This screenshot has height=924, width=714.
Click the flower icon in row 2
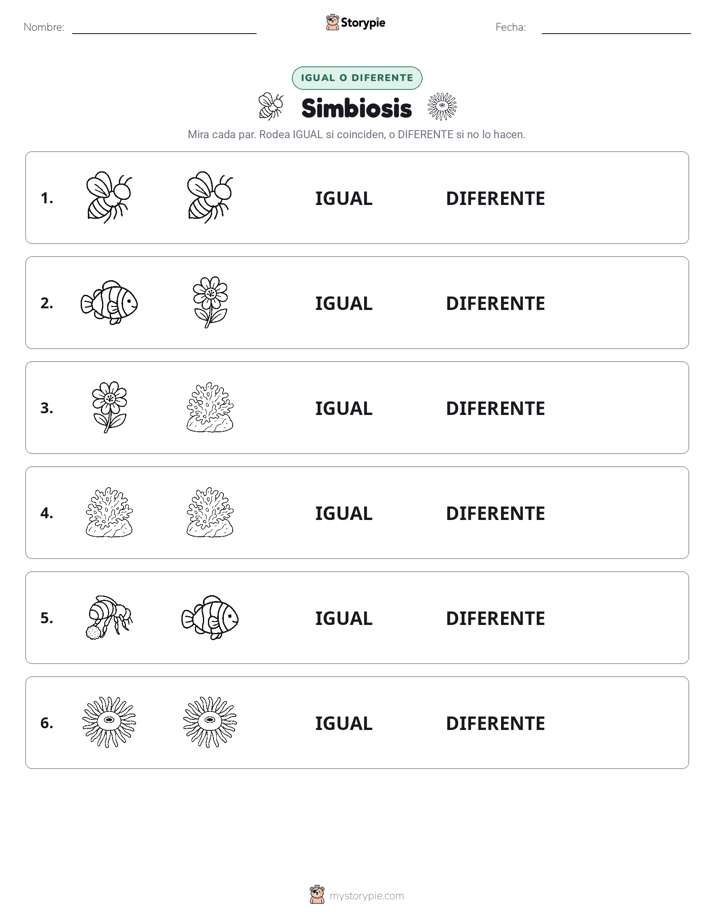tap(210, 302)
